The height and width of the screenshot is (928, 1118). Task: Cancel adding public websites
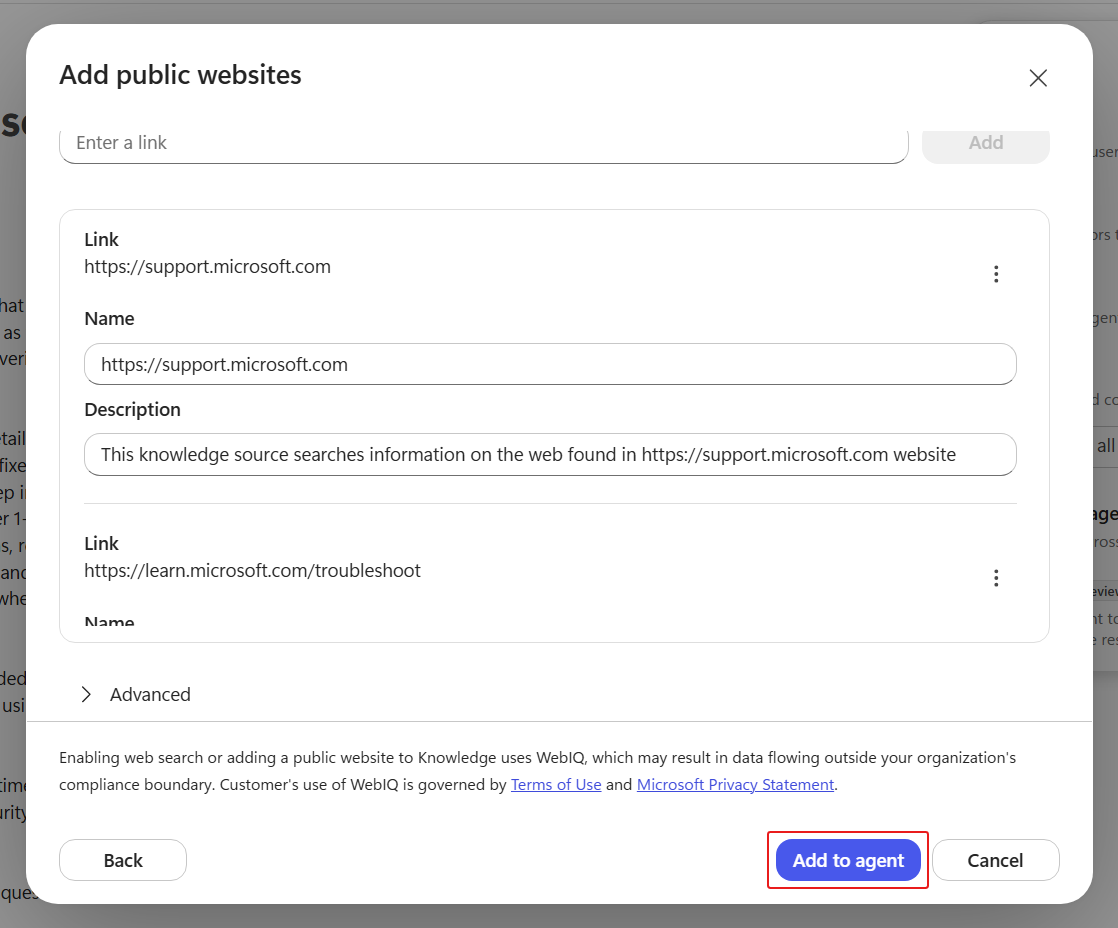pyautogui.click(x=995, y=860)
